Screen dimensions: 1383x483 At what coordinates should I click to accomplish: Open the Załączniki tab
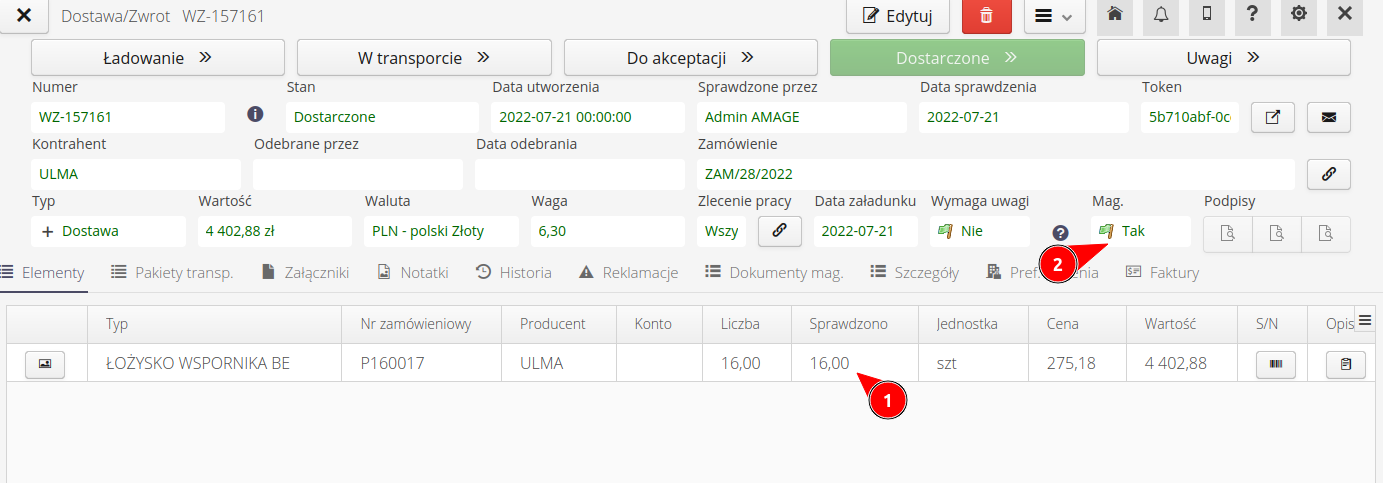(x=304, y=272)
